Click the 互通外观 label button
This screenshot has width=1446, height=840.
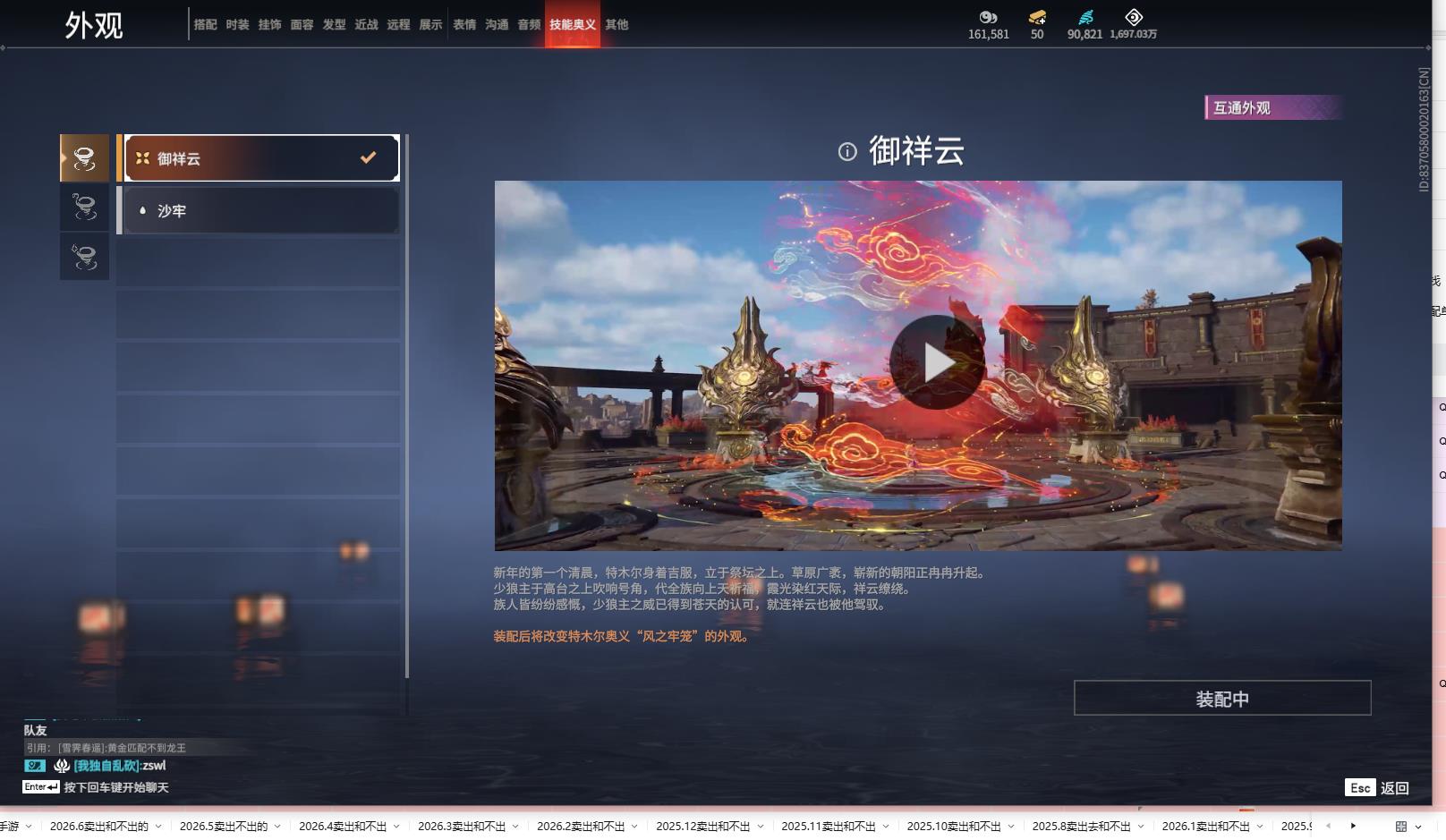click(1272, 107)
